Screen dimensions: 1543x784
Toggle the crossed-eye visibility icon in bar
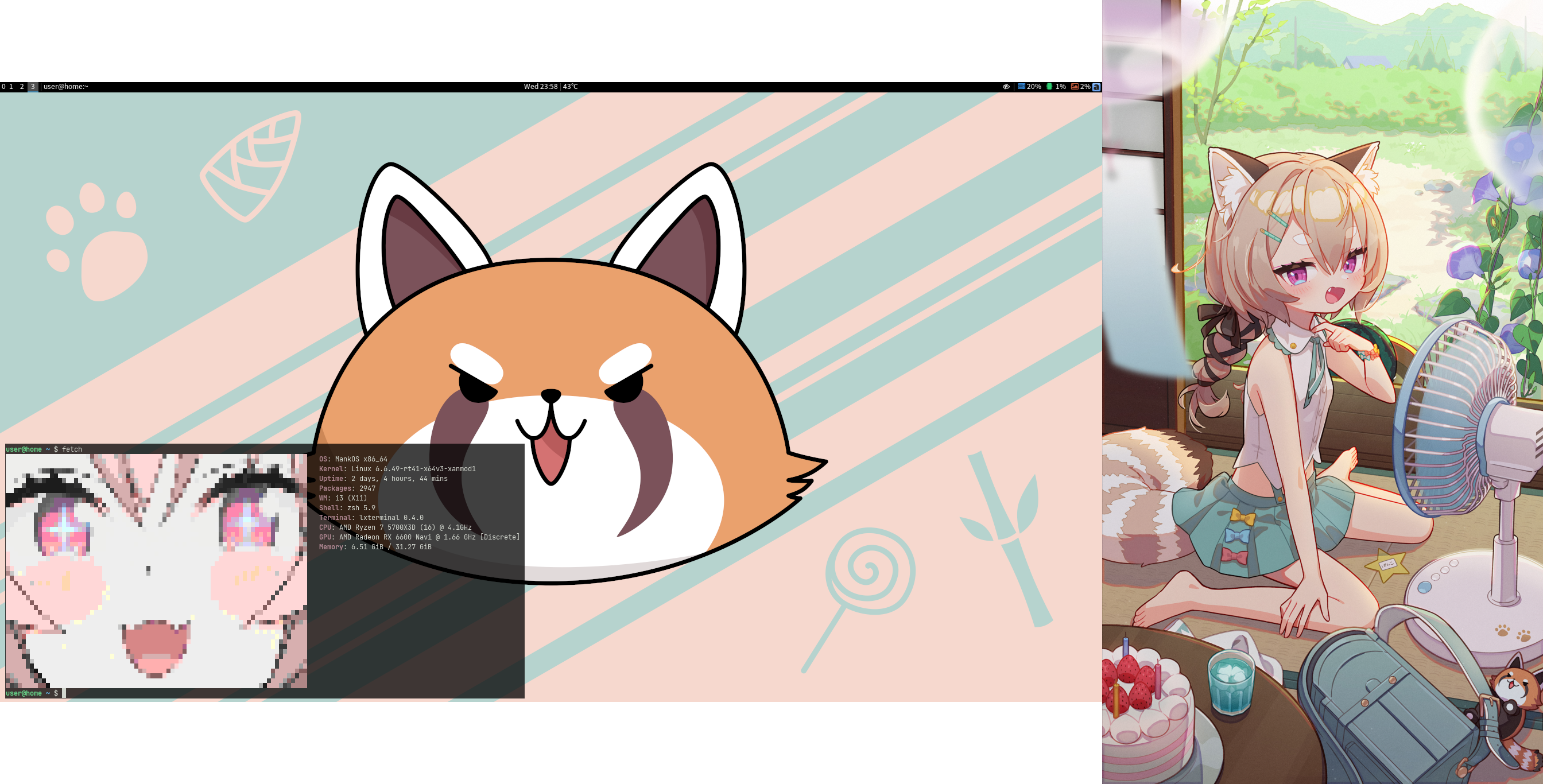[1006, 87]
